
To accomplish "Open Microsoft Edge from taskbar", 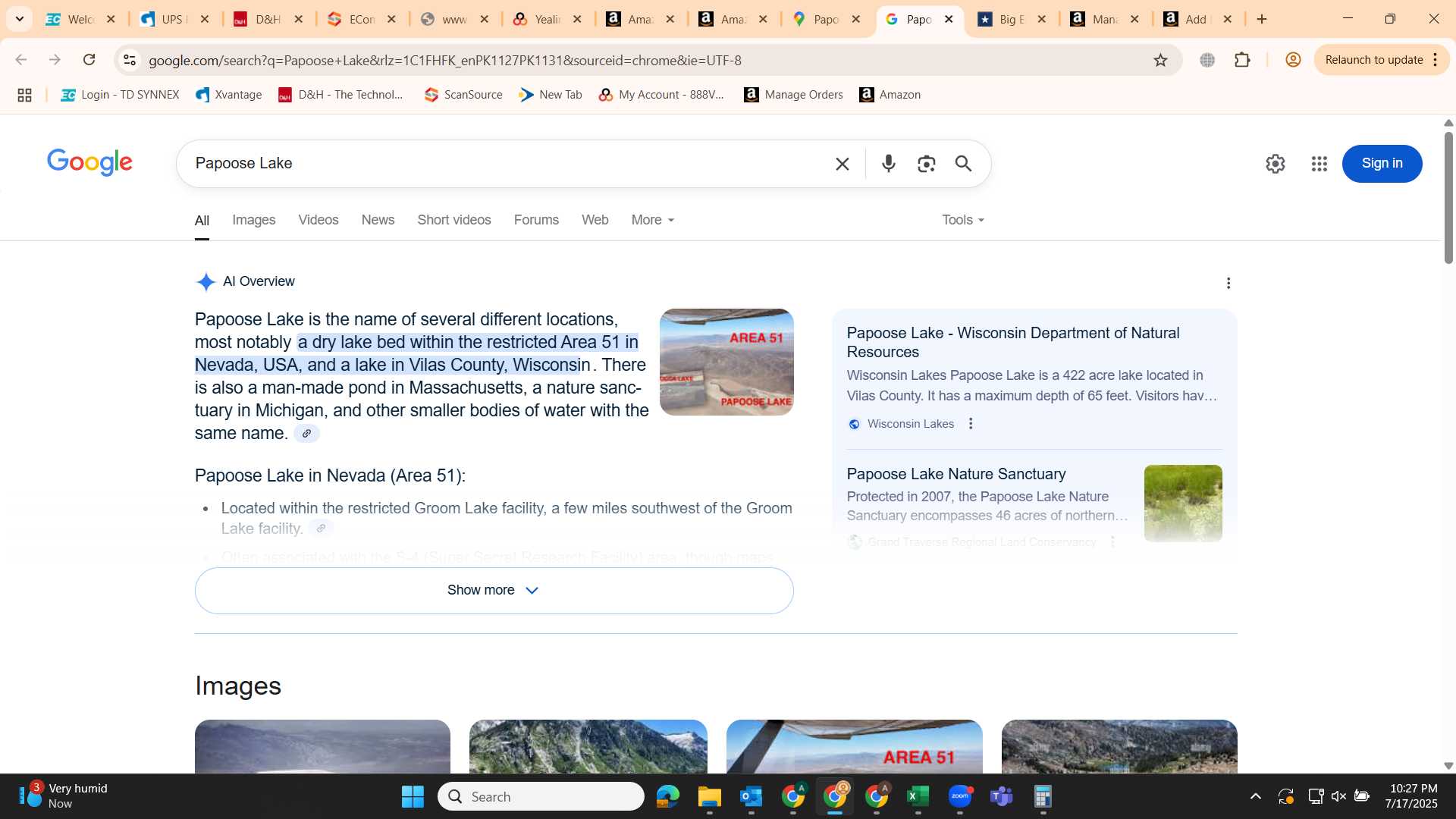I will coord(668,797).
